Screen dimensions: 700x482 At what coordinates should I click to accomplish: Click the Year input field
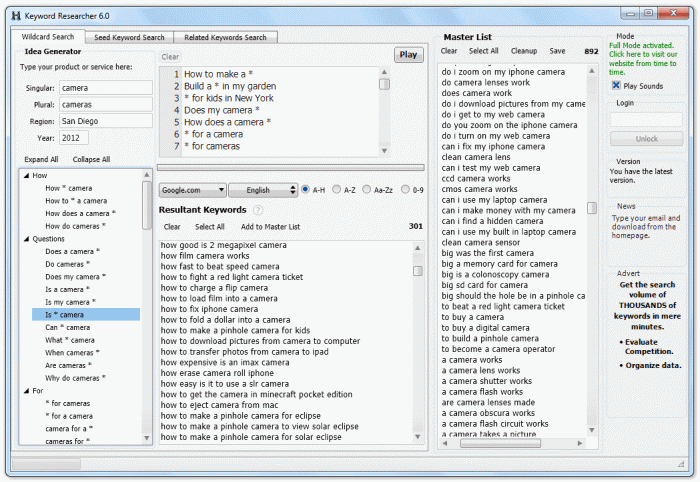click(x=74, y=138)
